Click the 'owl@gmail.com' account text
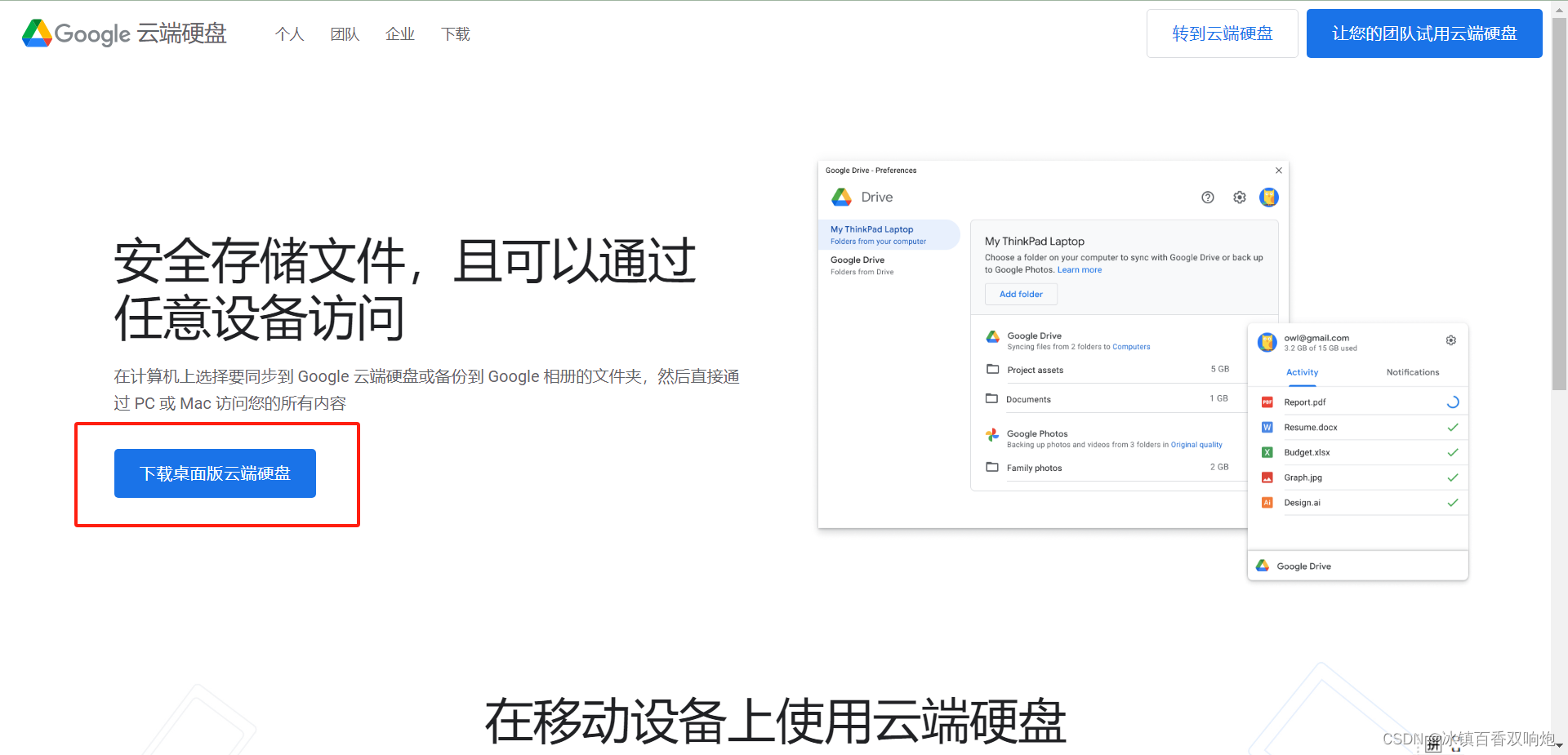The height and width of the screenshot is (755, 1568). [1316, 338]
